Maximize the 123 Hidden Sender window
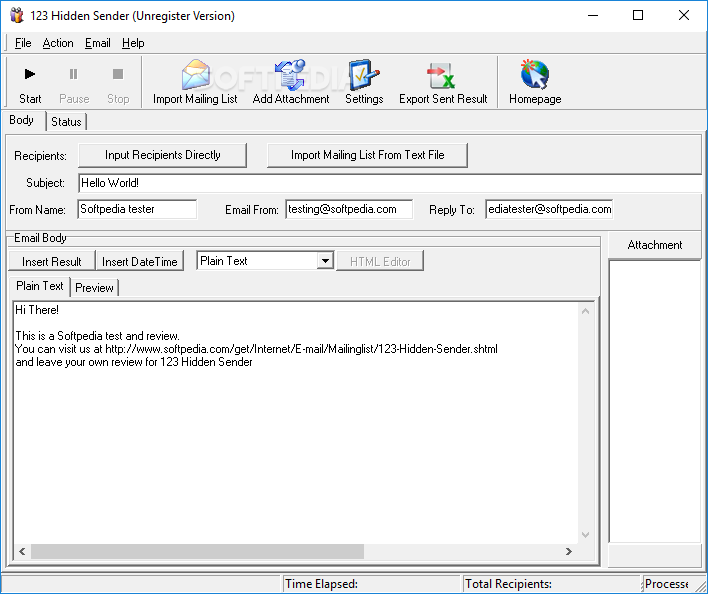 pyautogui.click(x=638, y=15)
